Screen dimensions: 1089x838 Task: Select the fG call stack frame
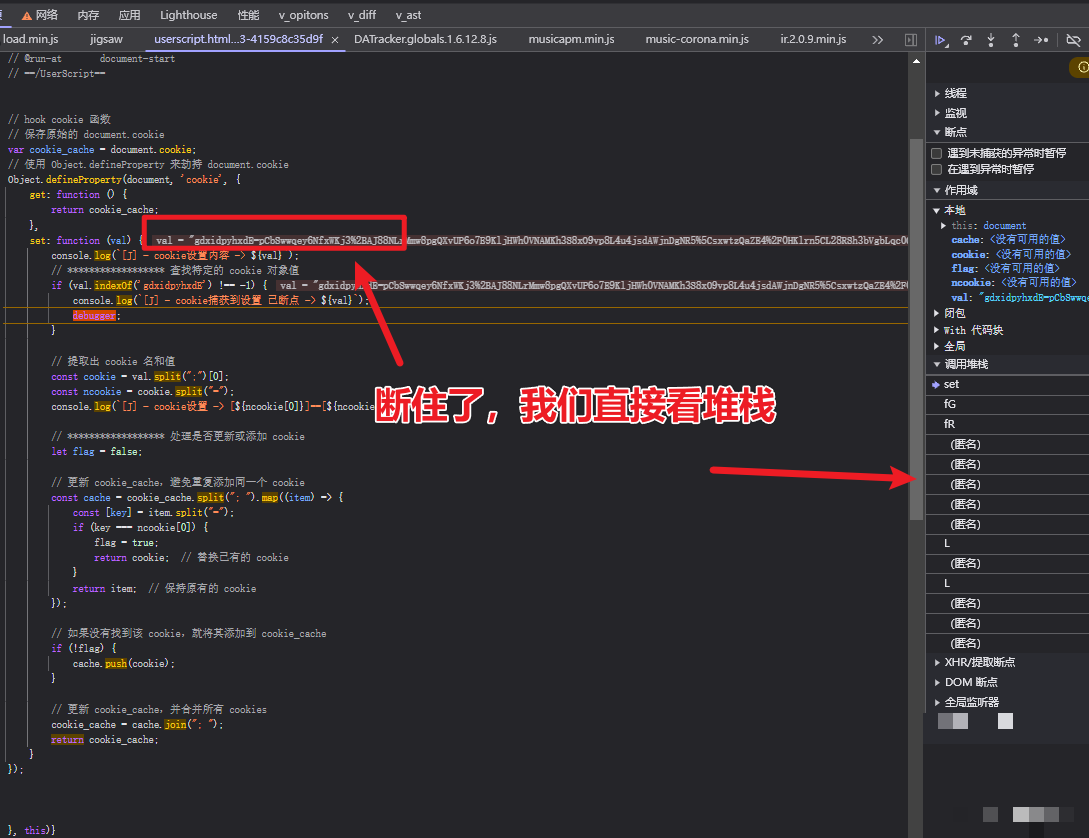coord(950,404)
